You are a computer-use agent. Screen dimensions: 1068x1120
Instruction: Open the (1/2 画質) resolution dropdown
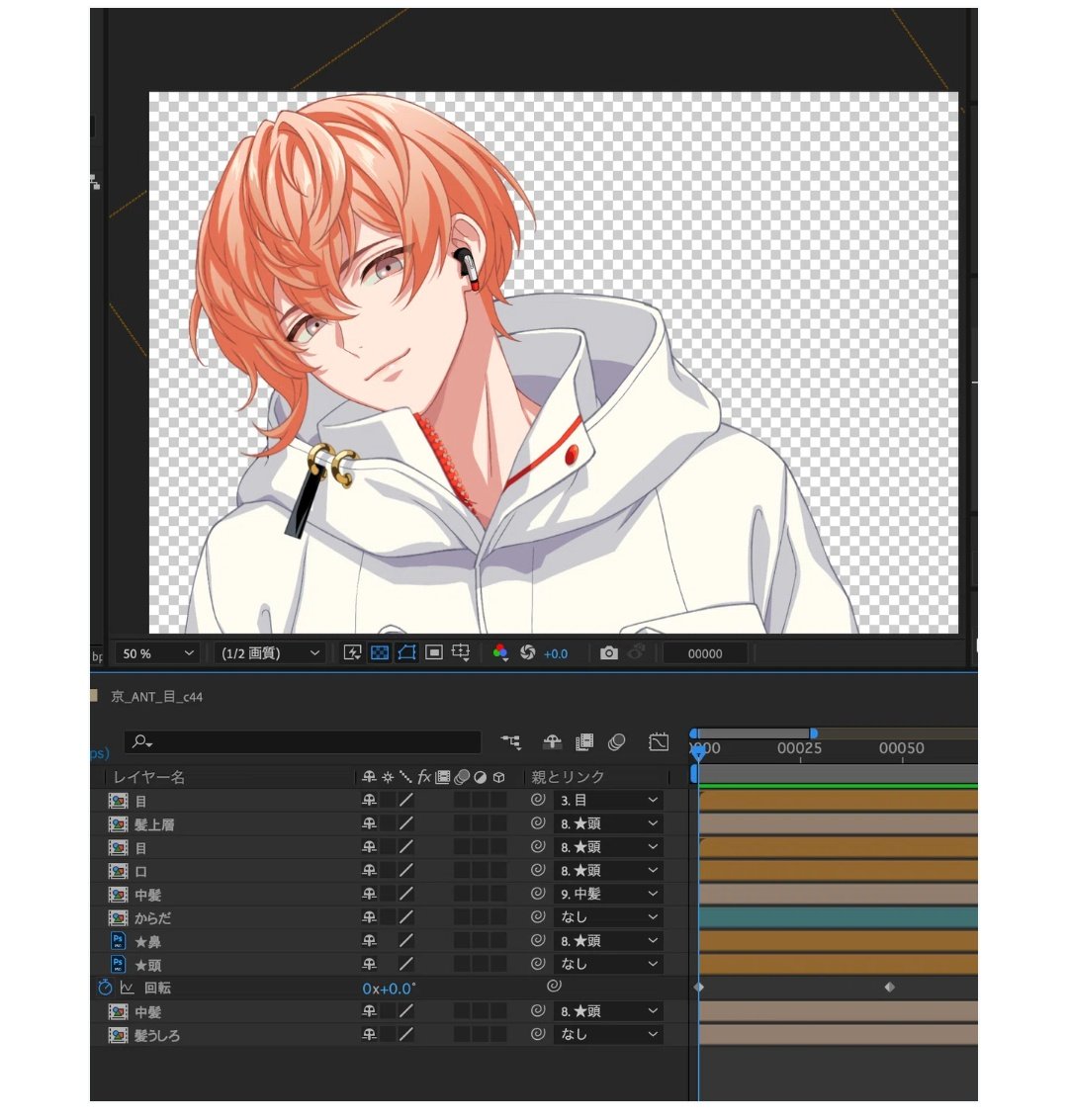(270, 652)
